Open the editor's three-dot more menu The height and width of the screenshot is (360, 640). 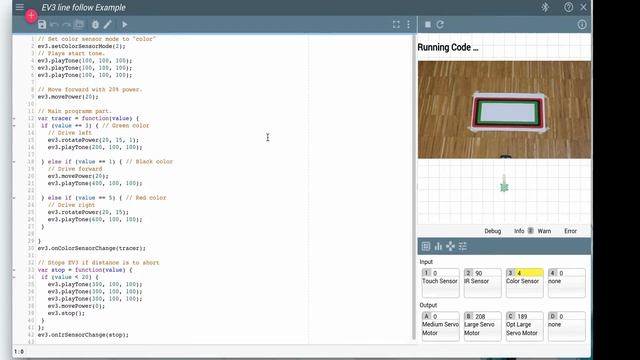[409, 24]
